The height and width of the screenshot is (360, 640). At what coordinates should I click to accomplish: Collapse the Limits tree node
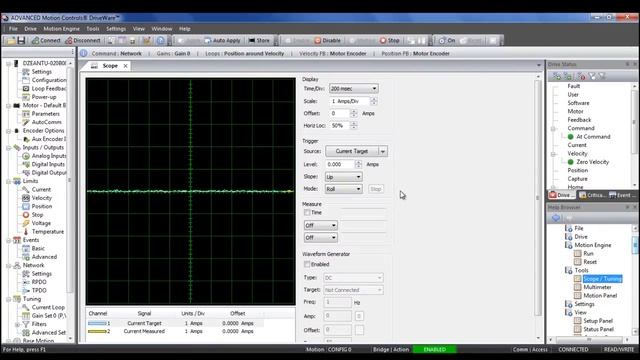coord(9,181)
